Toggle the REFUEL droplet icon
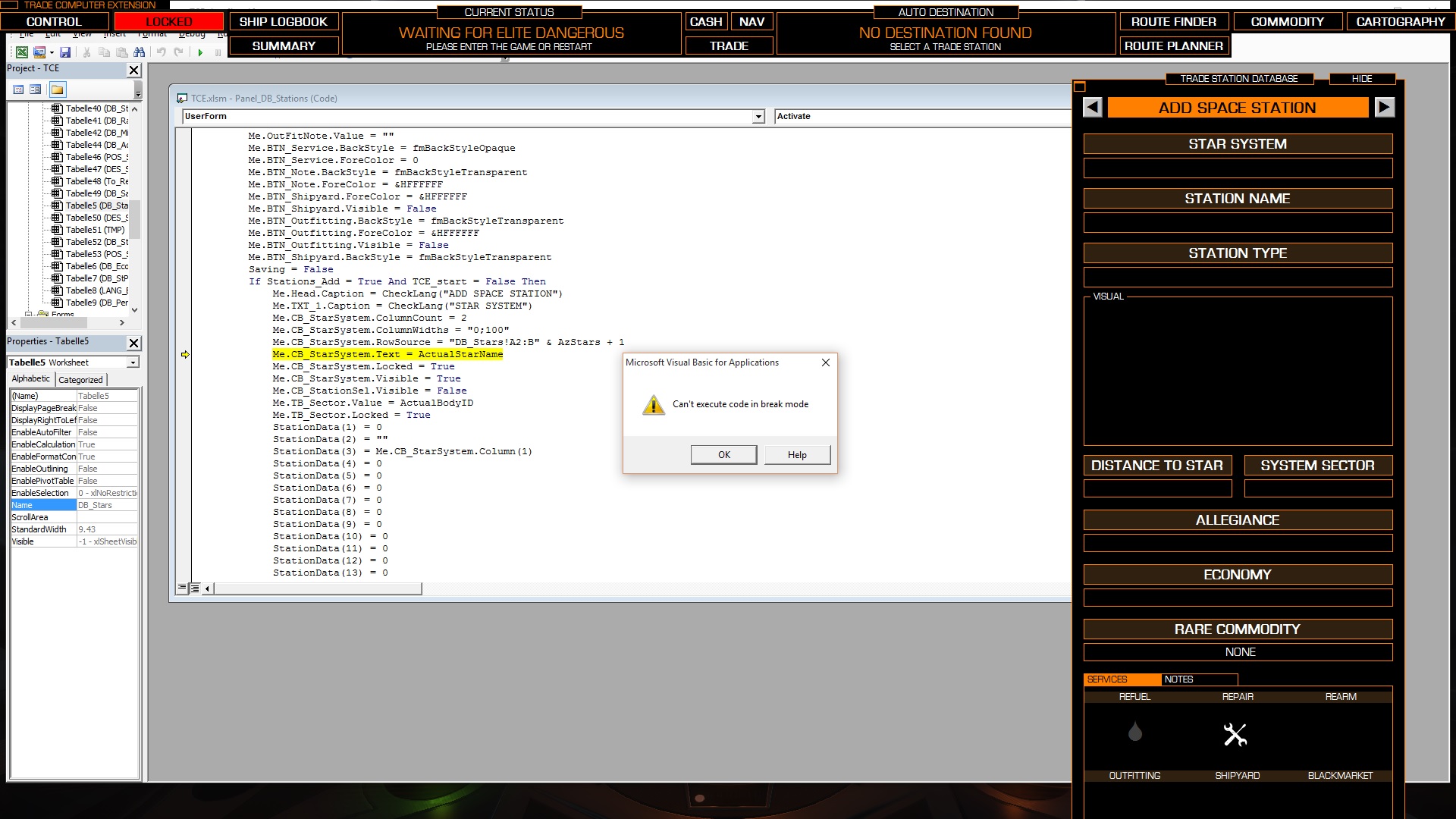The image size is (1456, 819). click(x=1135, y=732)
